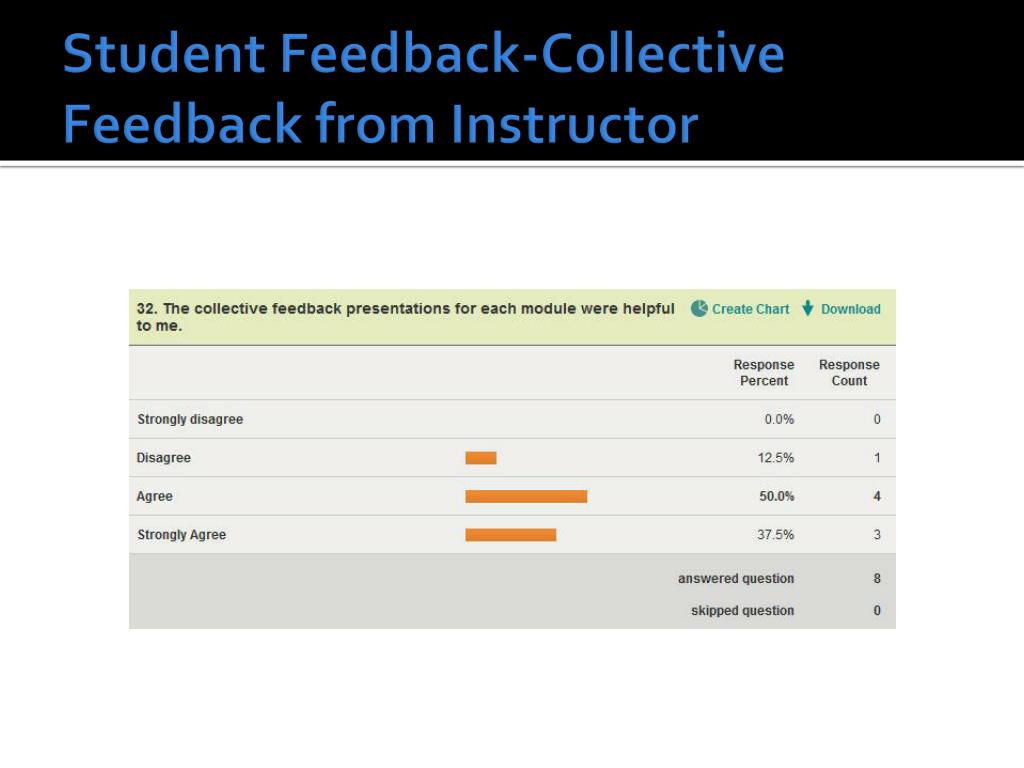
Task: Click the Response Percent column header
Action: (x=763, y=372)
